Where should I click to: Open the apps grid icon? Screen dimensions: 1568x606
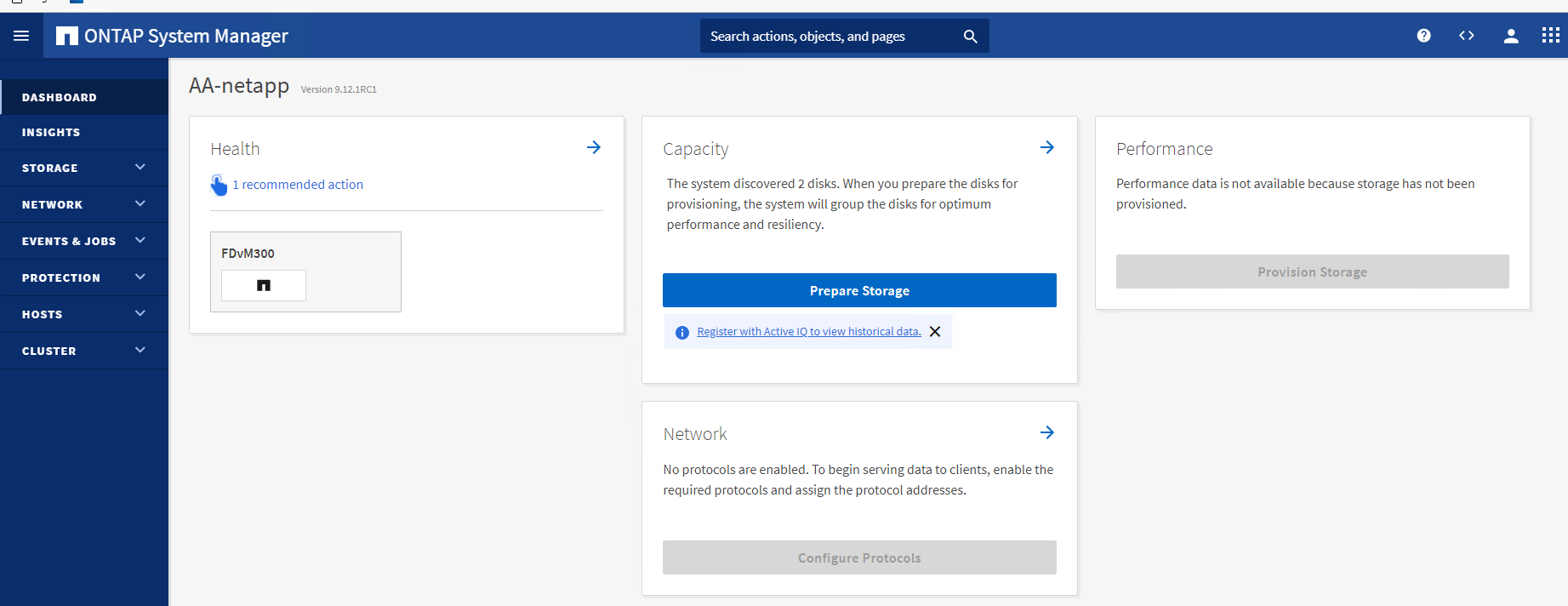pyautogui.click(x=1550, y=36)
